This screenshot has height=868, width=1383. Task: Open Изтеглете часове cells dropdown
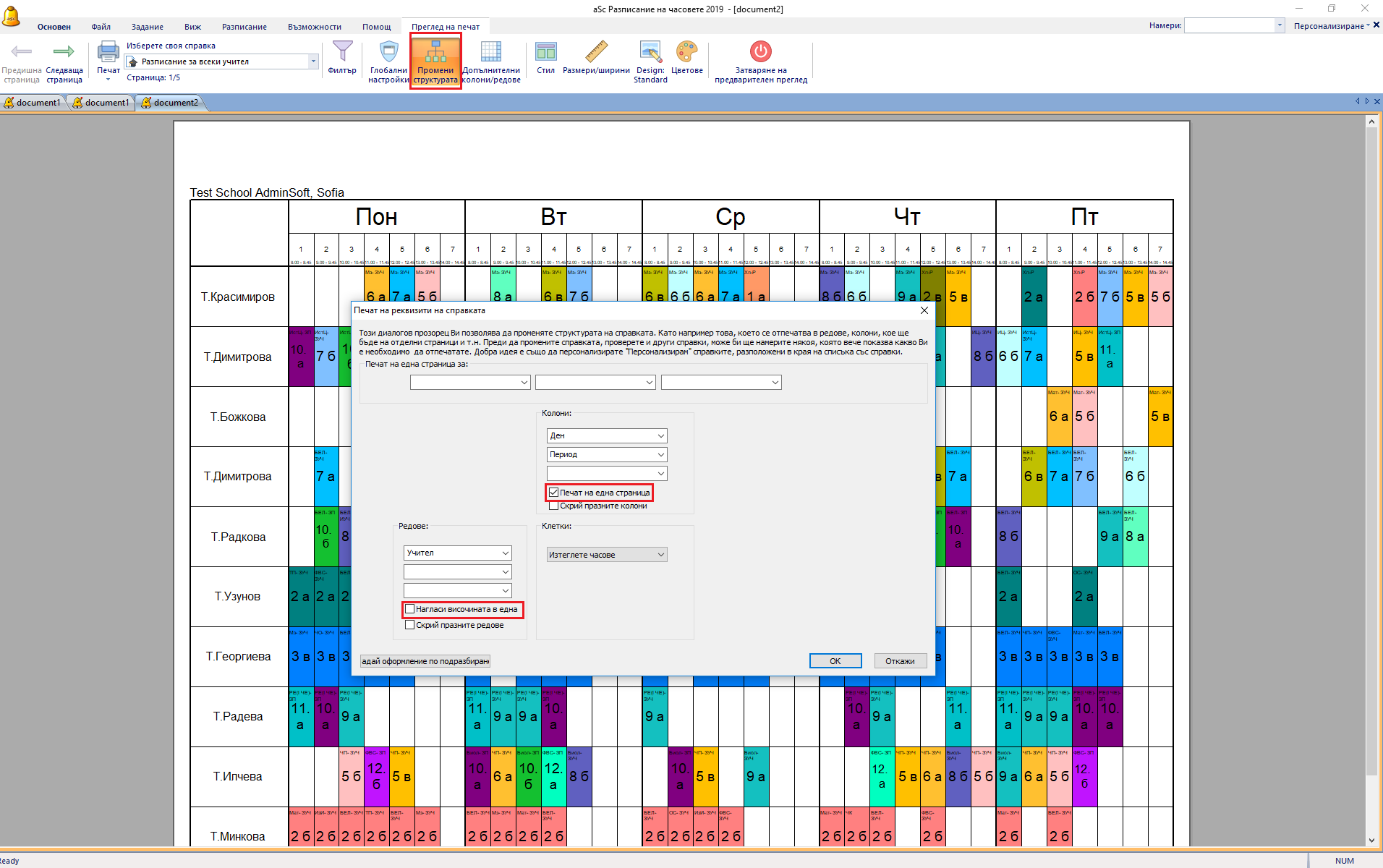pyautogui.click(x=607, y=555)
